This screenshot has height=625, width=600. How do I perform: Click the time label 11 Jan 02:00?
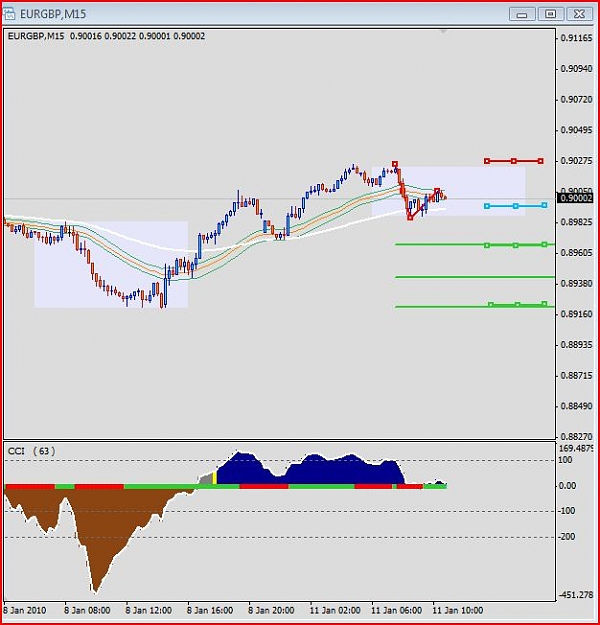pyautogui.click(x=335, y=610)
